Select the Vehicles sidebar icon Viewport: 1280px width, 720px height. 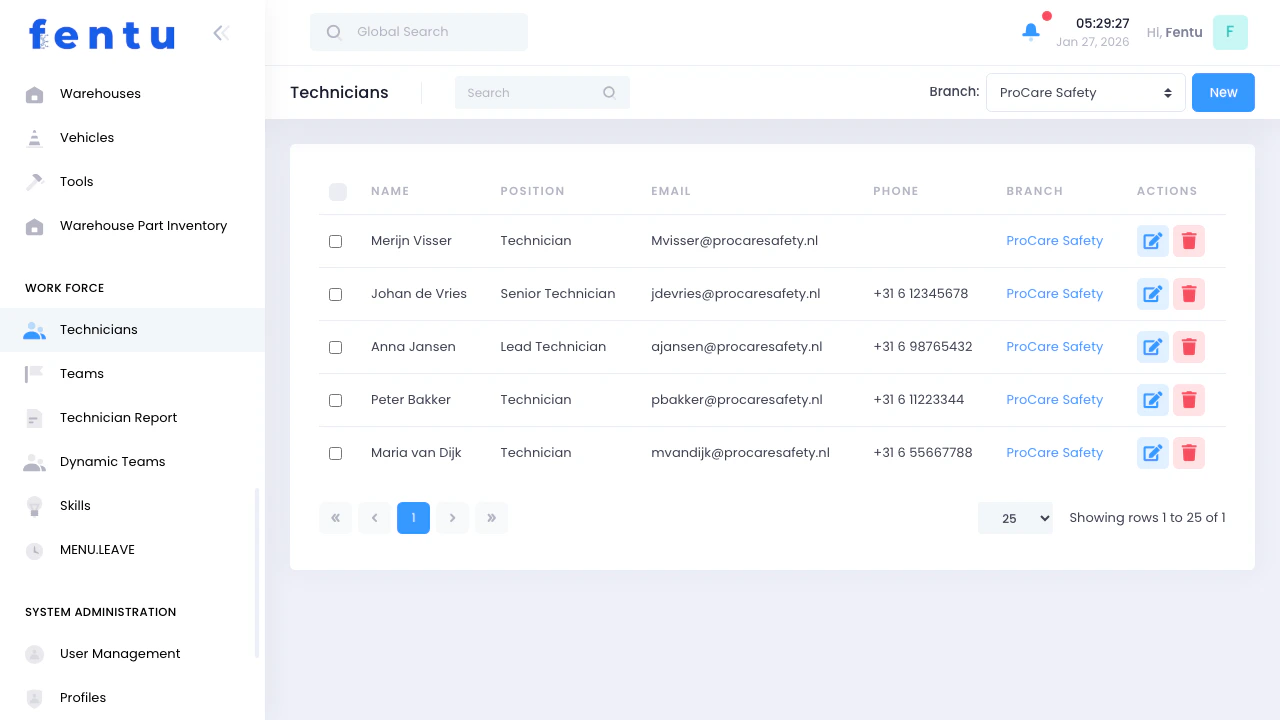pyautogui.click(x=35, y=137)
